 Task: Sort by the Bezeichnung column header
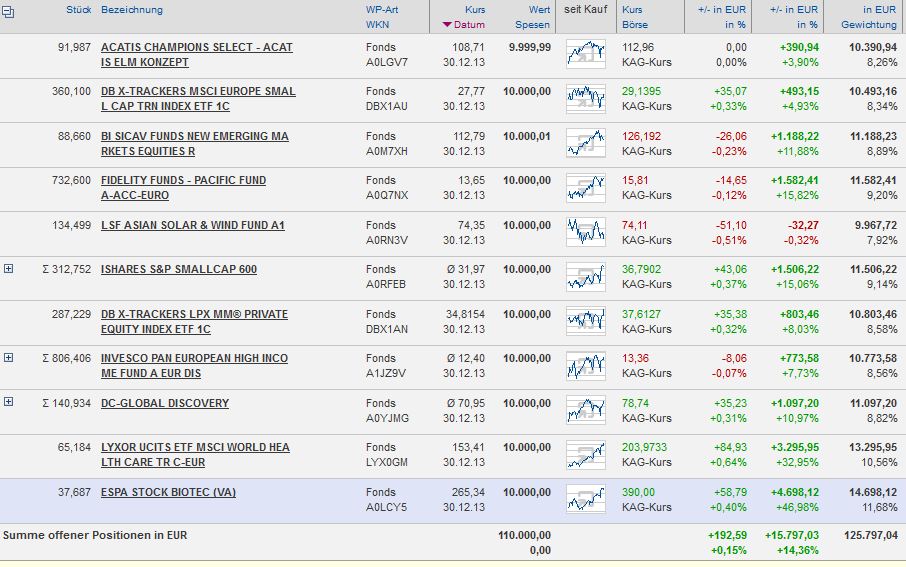point(132,10)
